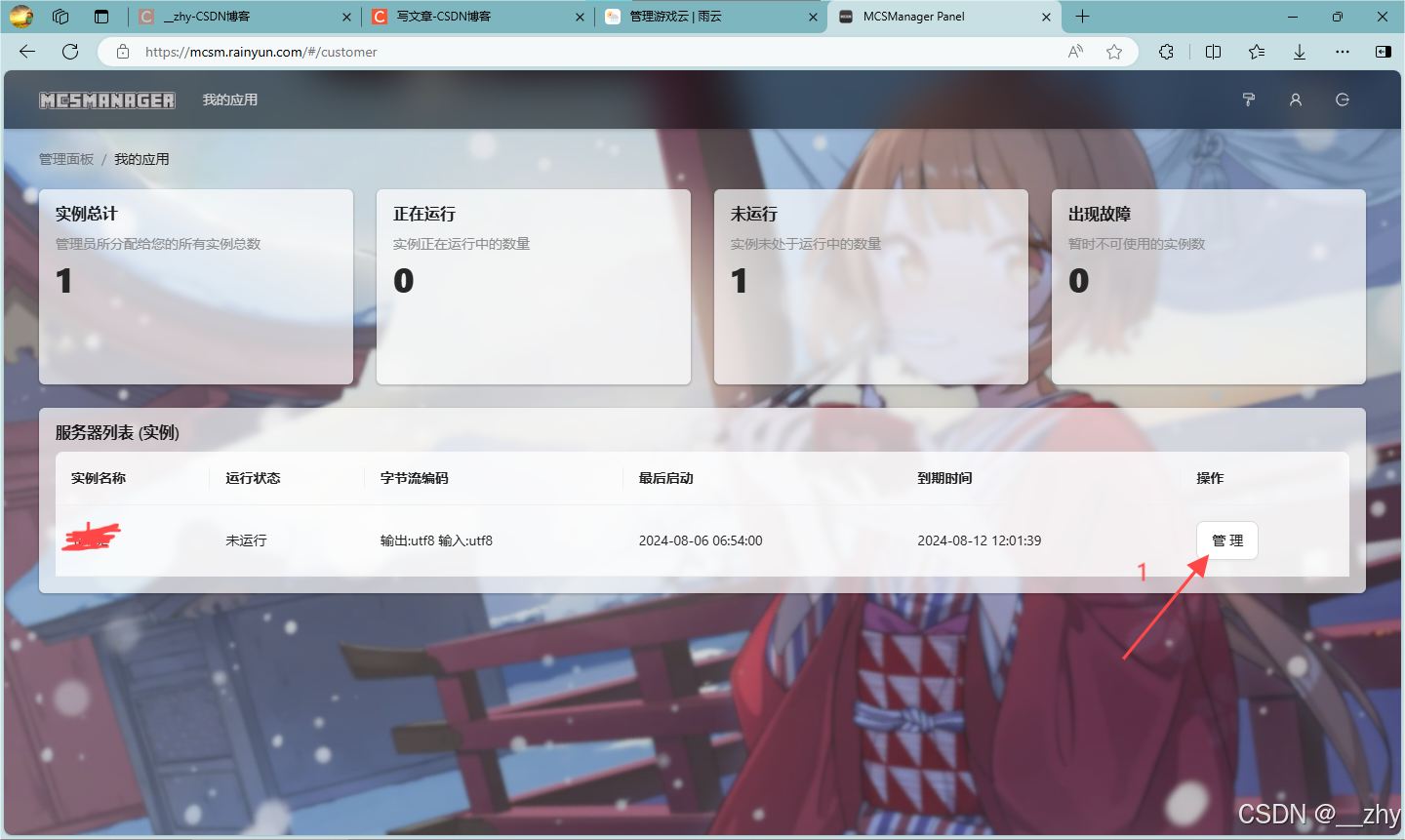Close the __zhy-CSDN博客 tab
This screenshot has height=840, width=1405.
(346, 17)
